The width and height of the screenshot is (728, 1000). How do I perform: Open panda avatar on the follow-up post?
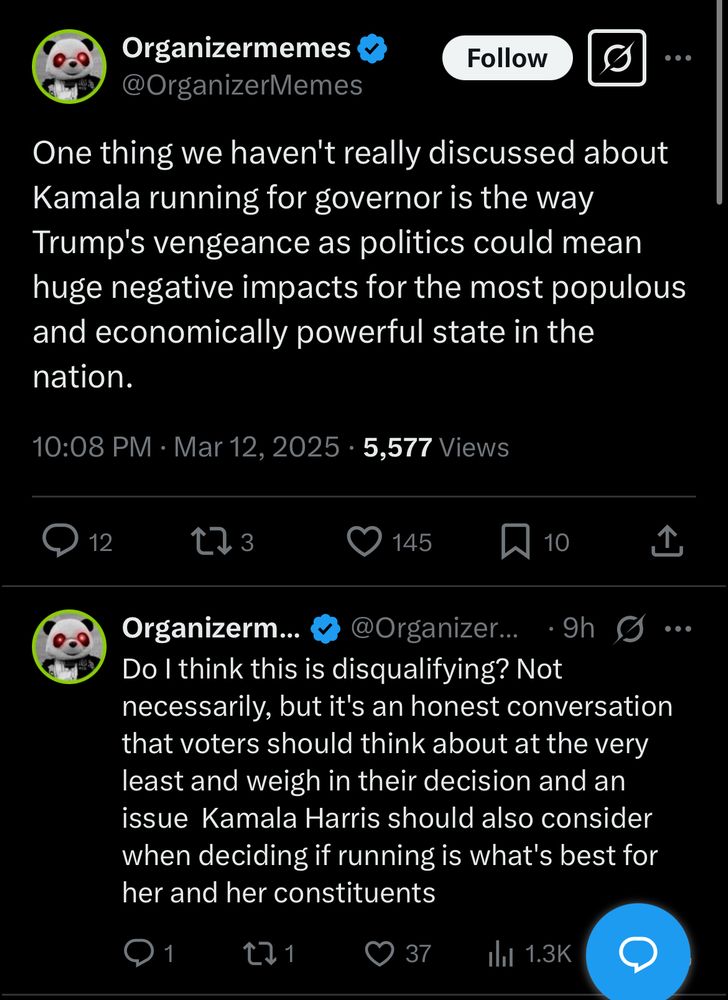point(69,645)
